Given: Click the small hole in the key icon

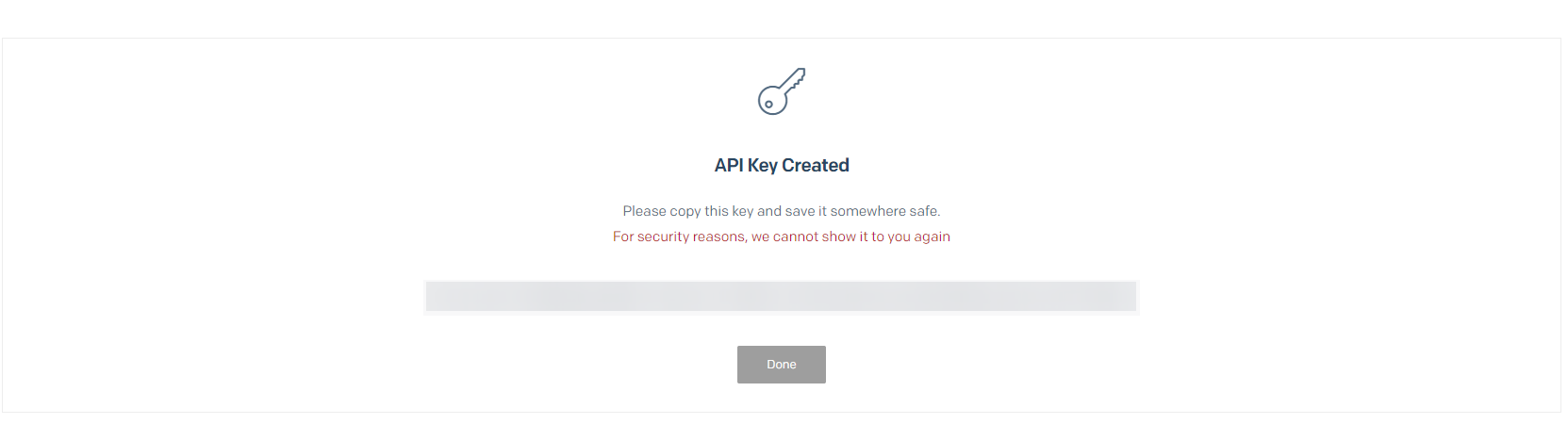Looking at the screenshot, I should pyautogui.click(x=769, y=104).
